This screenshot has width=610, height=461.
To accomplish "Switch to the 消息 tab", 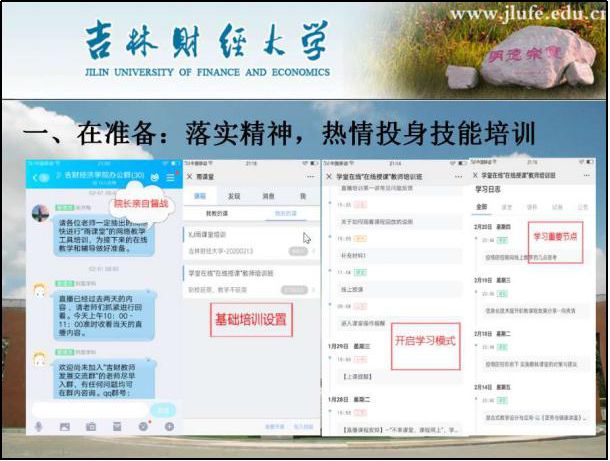I will (267, 196).
